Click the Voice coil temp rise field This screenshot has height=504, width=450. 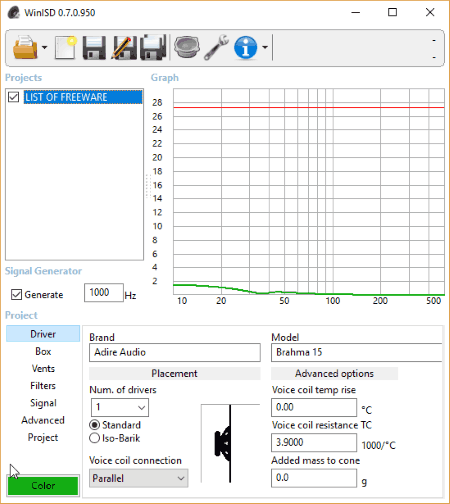314,407
